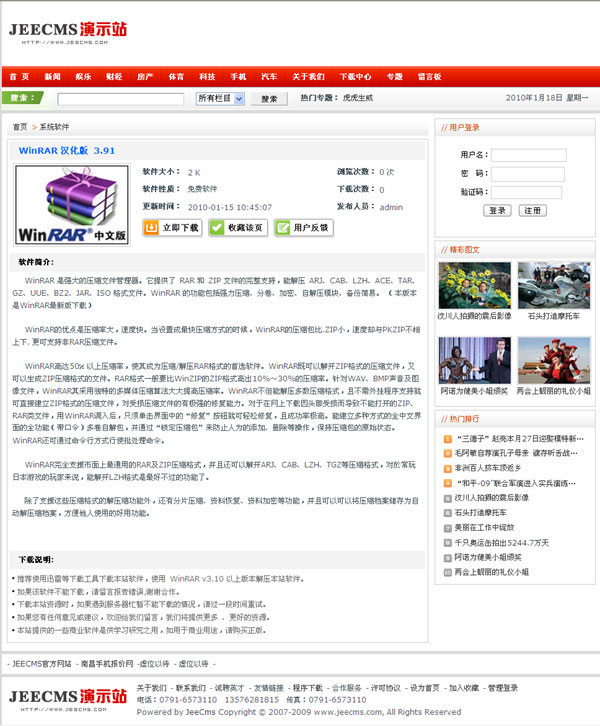Image resolution: width=600 pixels, height=726 pixels.
Task: Click rank icon beside “和平-09”联合军演
Action: (x=448, y=483)
